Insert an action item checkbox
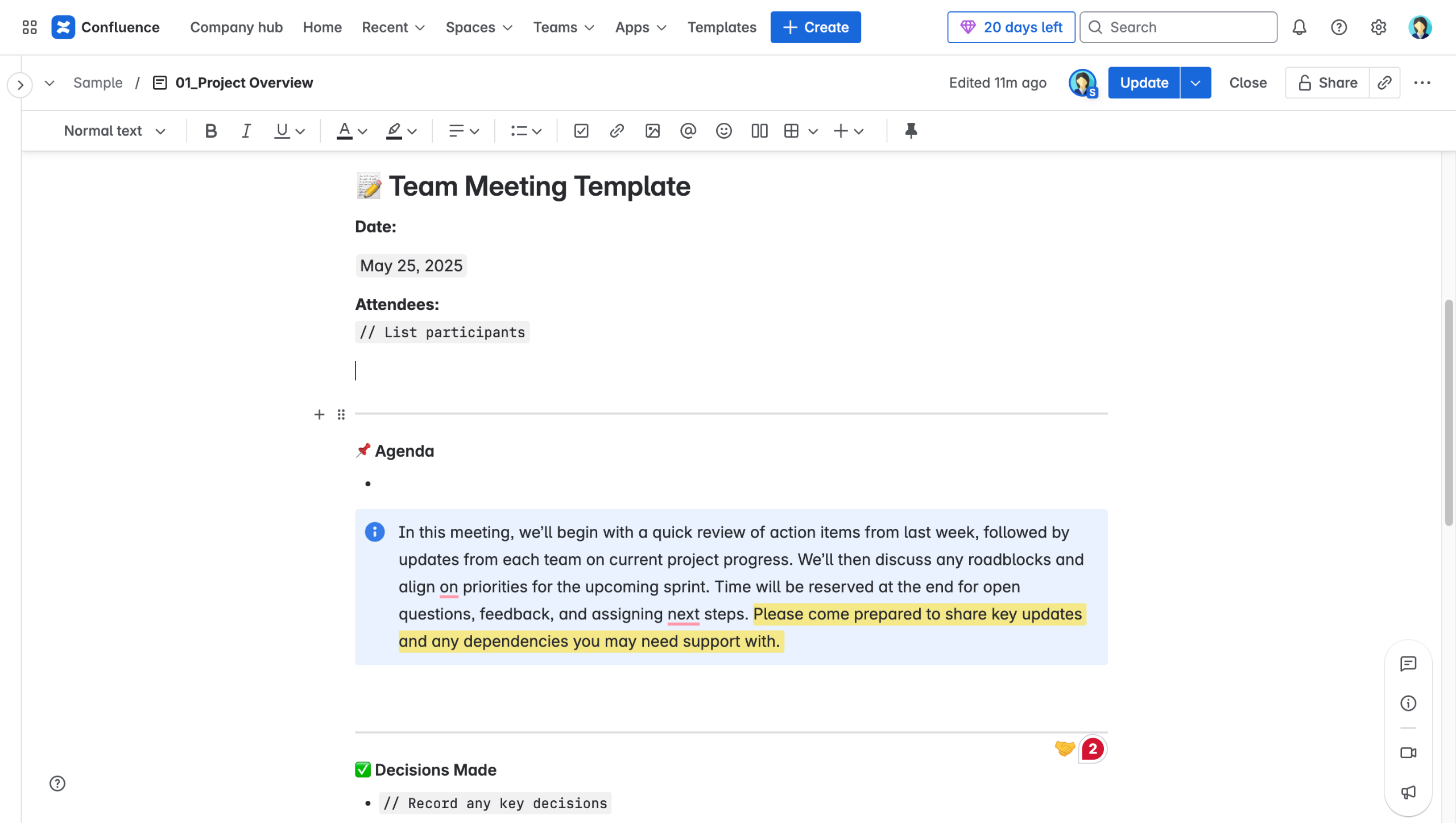This screenshot has width=1456, height=823. 581,131
